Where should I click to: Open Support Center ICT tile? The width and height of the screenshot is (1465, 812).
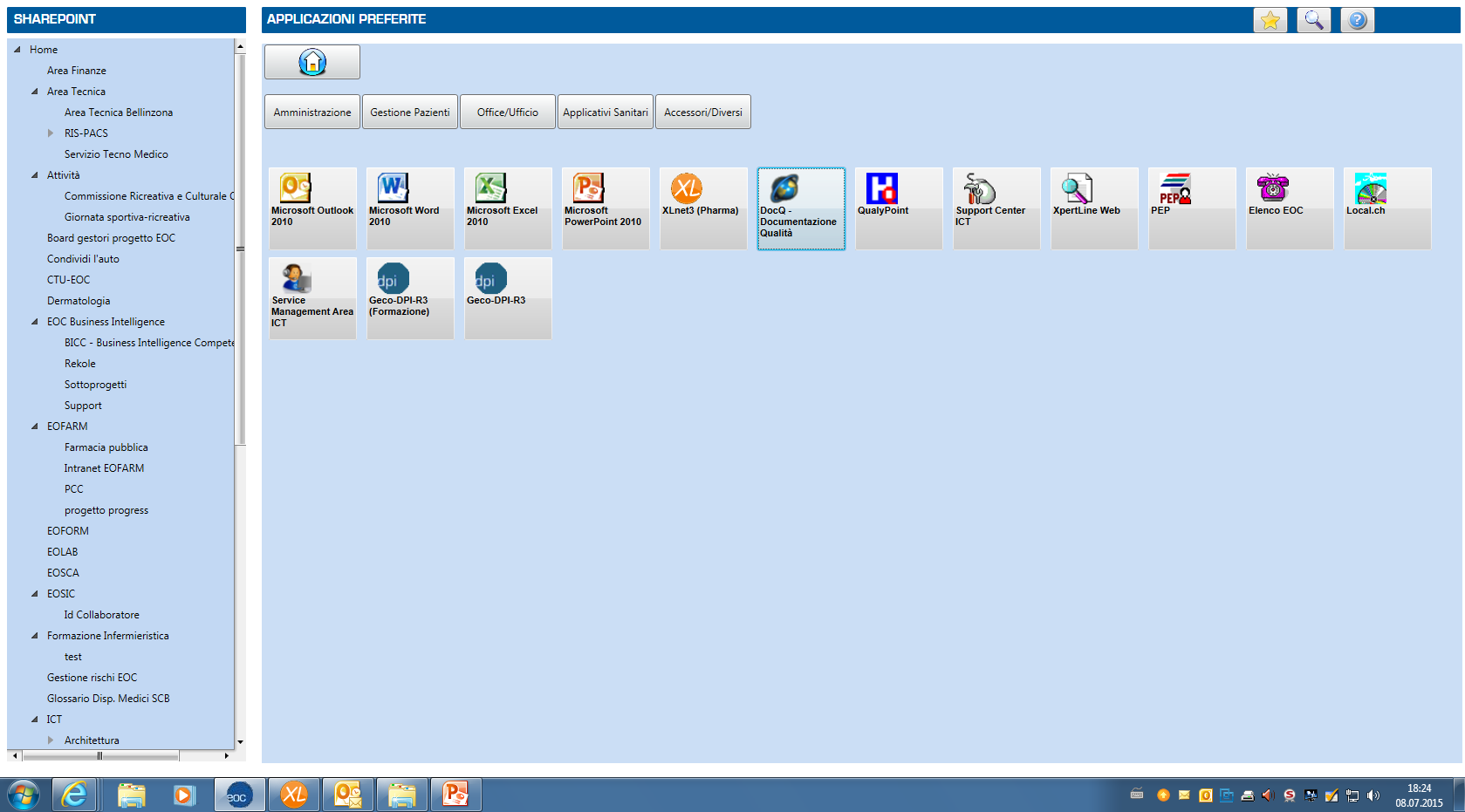(996, 208)
